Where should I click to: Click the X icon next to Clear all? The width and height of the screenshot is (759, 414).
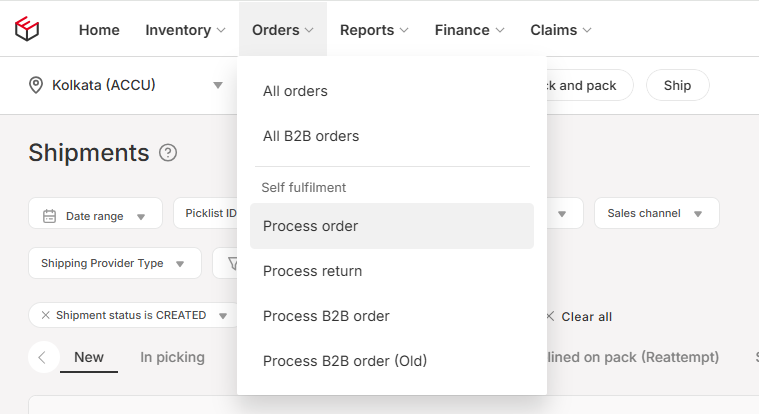point(550,317)
